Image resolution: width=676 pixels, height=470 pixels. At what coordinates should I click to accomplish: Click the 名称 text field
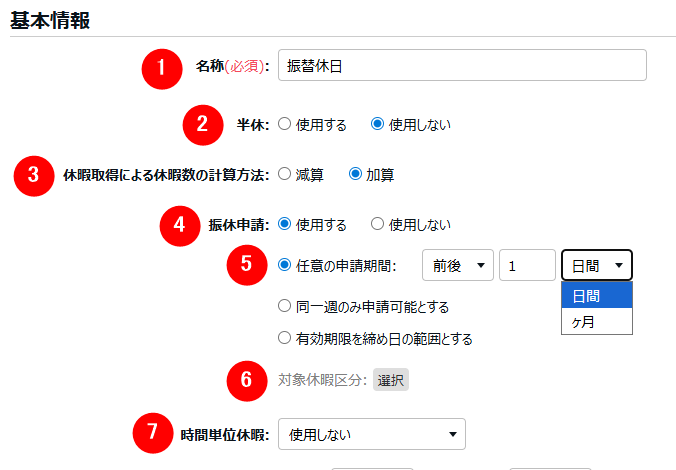(461, 66)
